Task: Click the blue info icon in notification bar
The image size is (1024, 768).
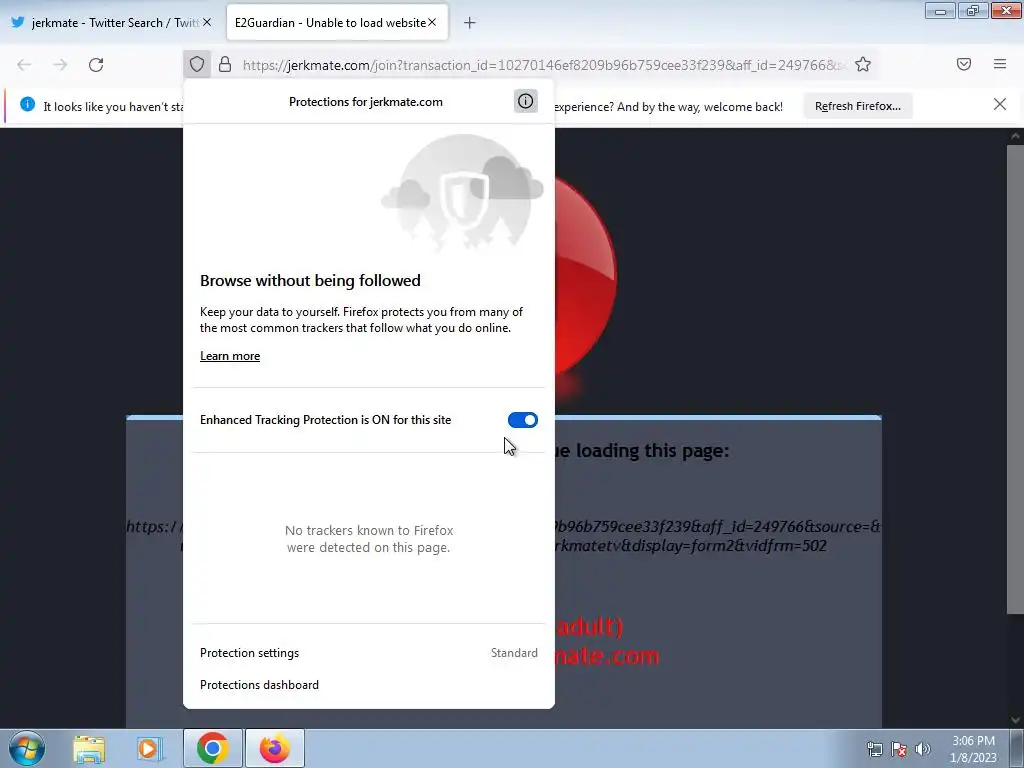Action: [x=27, y=104]
